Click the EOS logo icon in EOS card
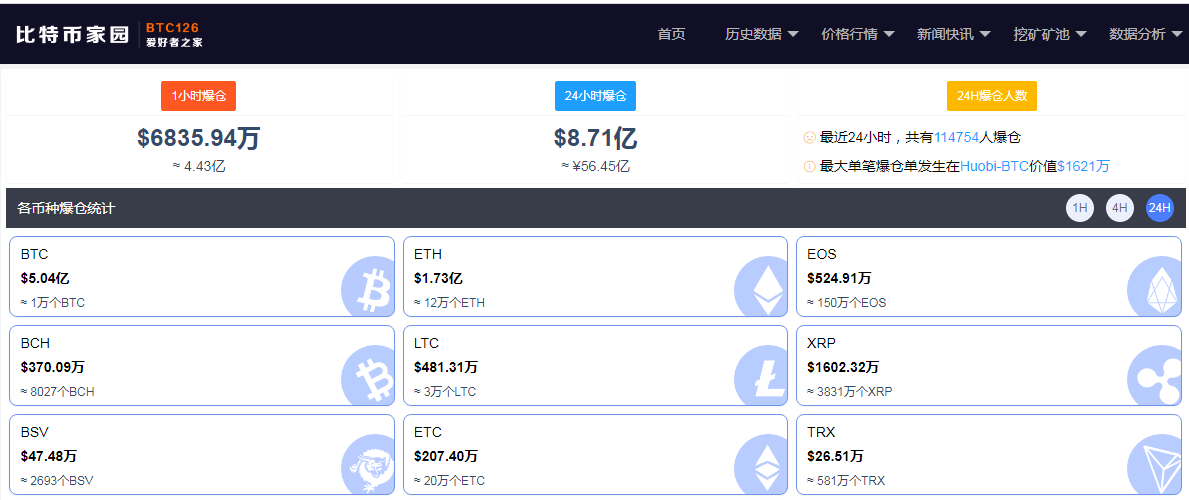The width and height of the screenshot is (1189, 500). pos(1154,287)
